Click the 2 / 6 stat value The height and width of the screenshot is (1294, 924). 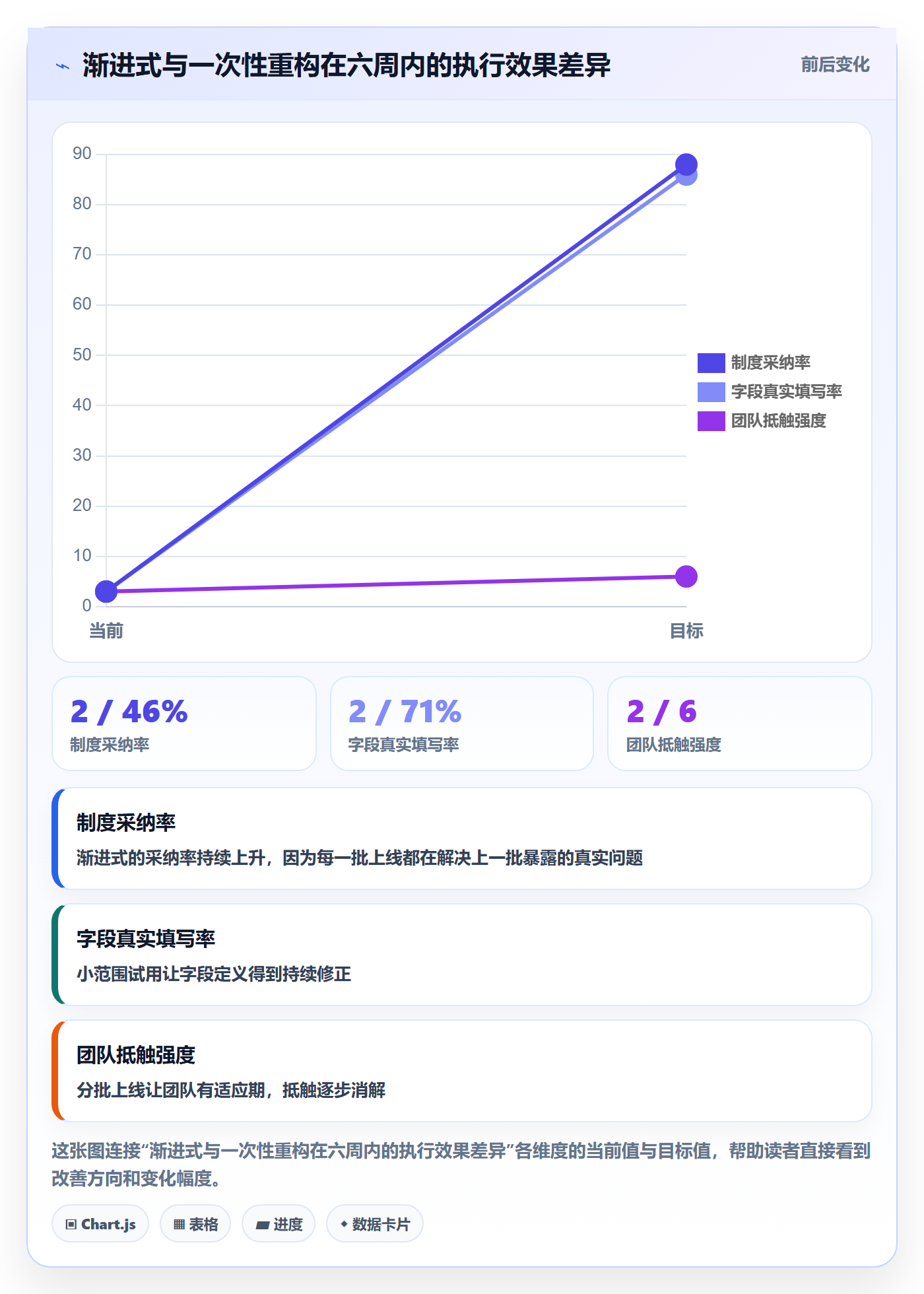pyautogui.click(x=662, y=712)
